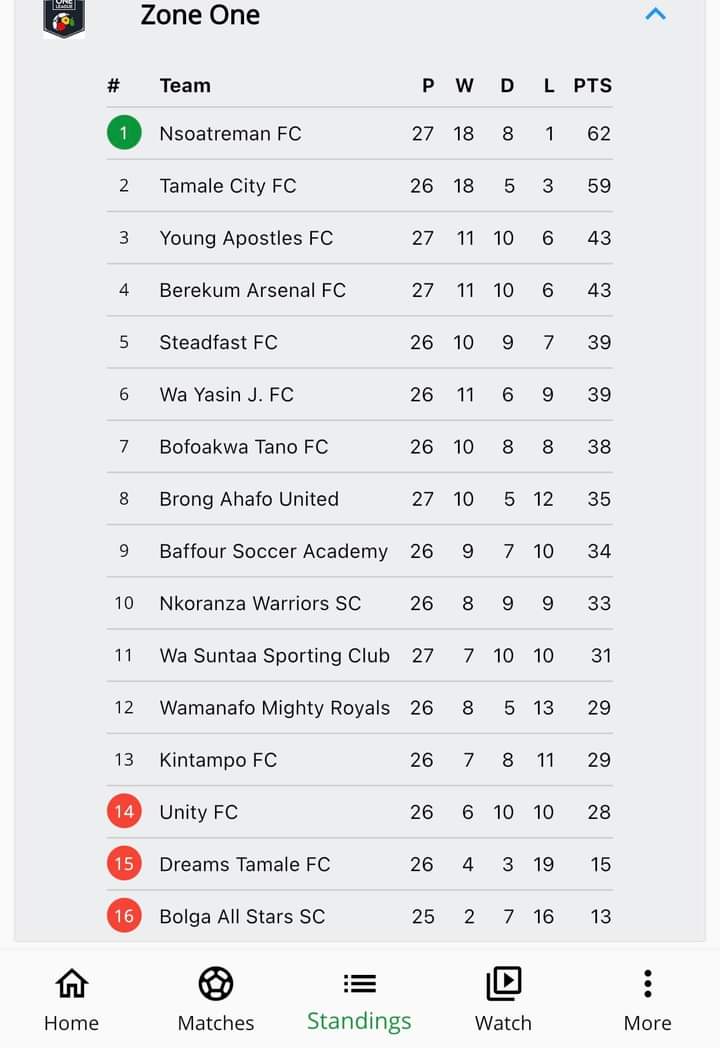Image resolution: width=720 pixels, height=1048 pixels.
Task: Select Berekum Arsenal FC entry
Action: (360, 290)
